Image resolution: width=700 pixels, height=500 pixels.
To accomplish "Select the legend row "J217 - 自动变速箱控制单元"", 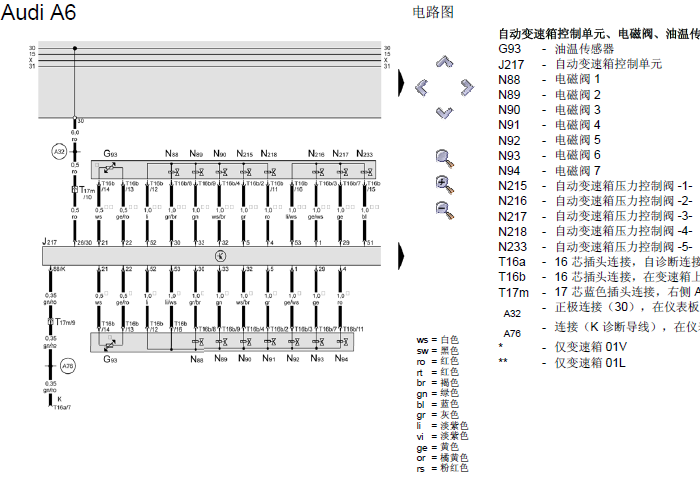I will [x=580, y=64].
